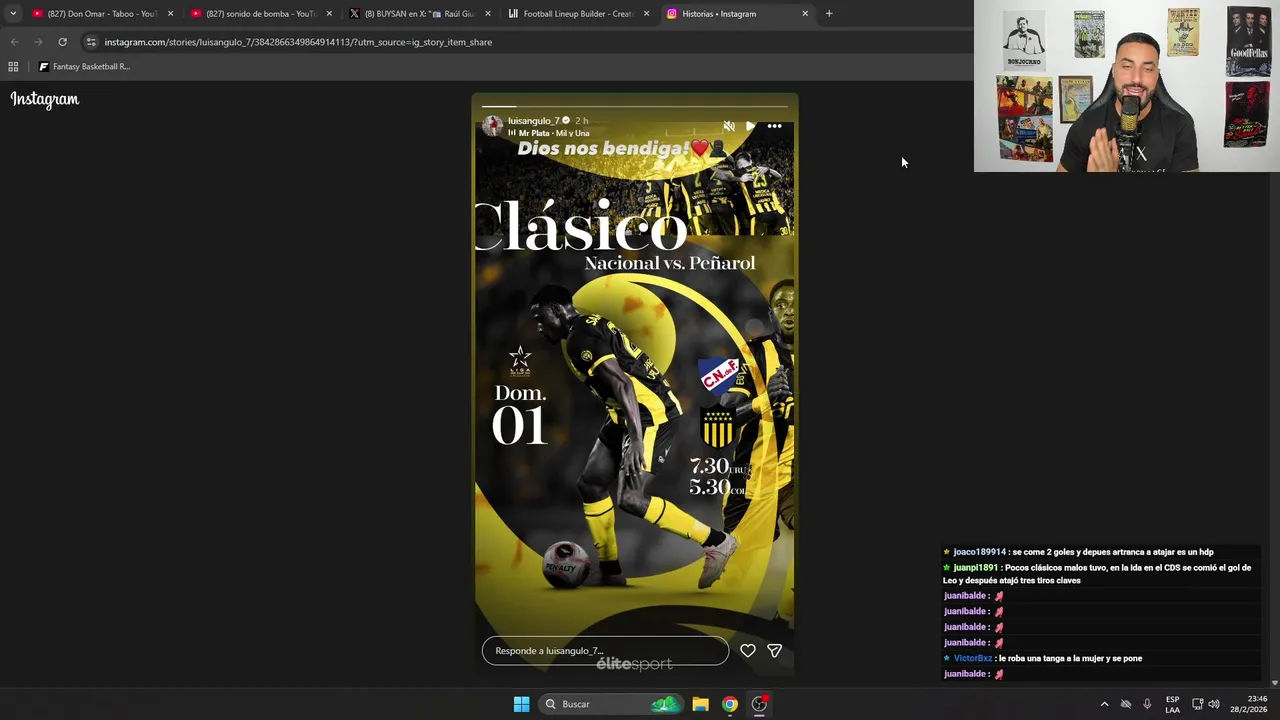The width and height of the screenshot is (1280, 720).
Task: Click the camera-off tray icon
Action: (1126, 704)
